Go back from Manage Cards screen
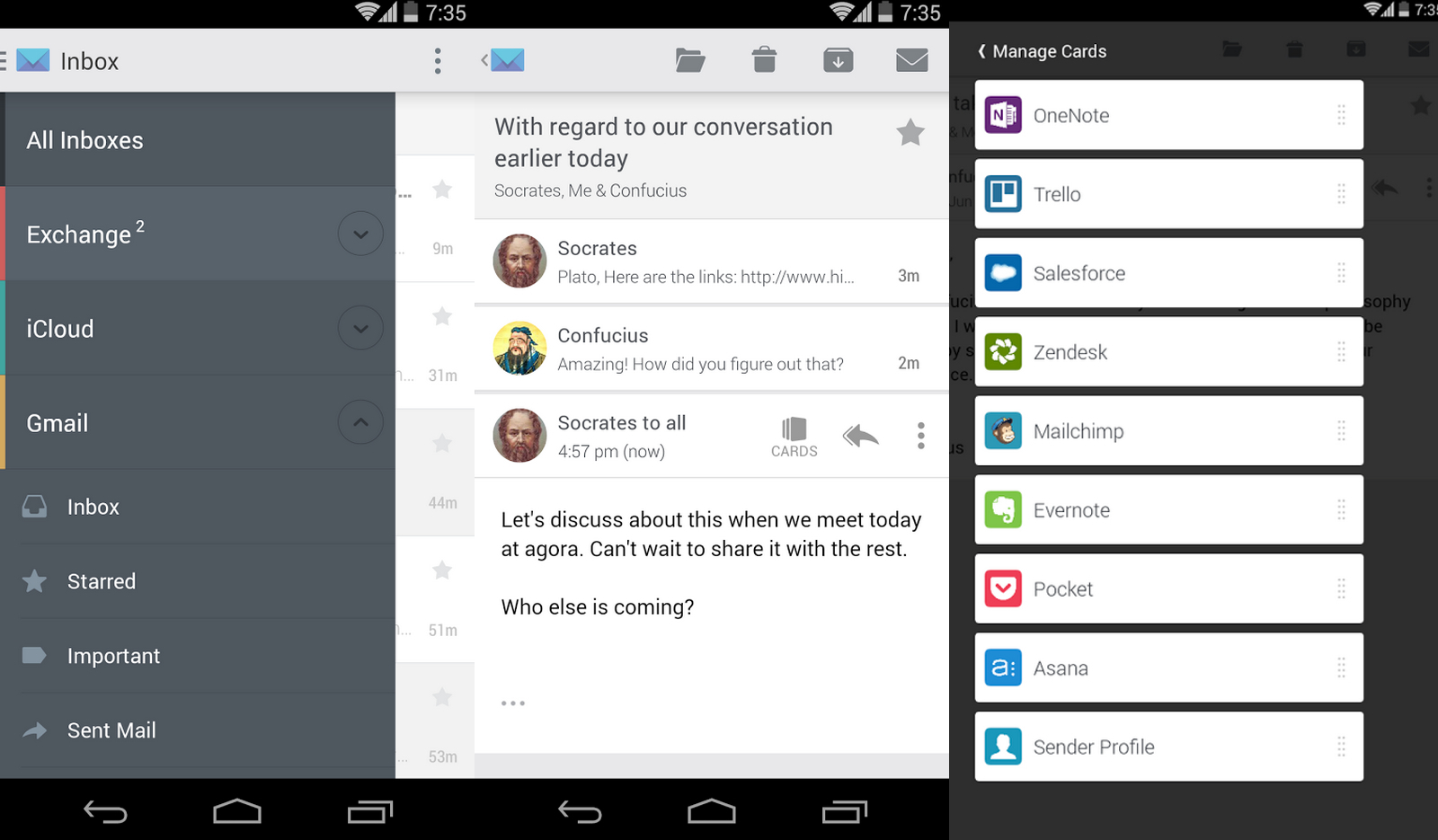 coord(982,52)
